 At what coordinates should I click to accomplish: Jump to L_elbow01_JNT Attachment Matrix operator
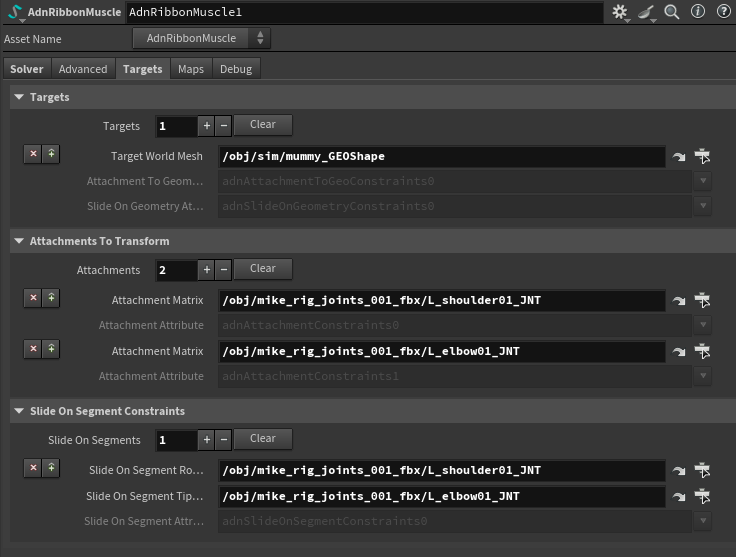679,352
